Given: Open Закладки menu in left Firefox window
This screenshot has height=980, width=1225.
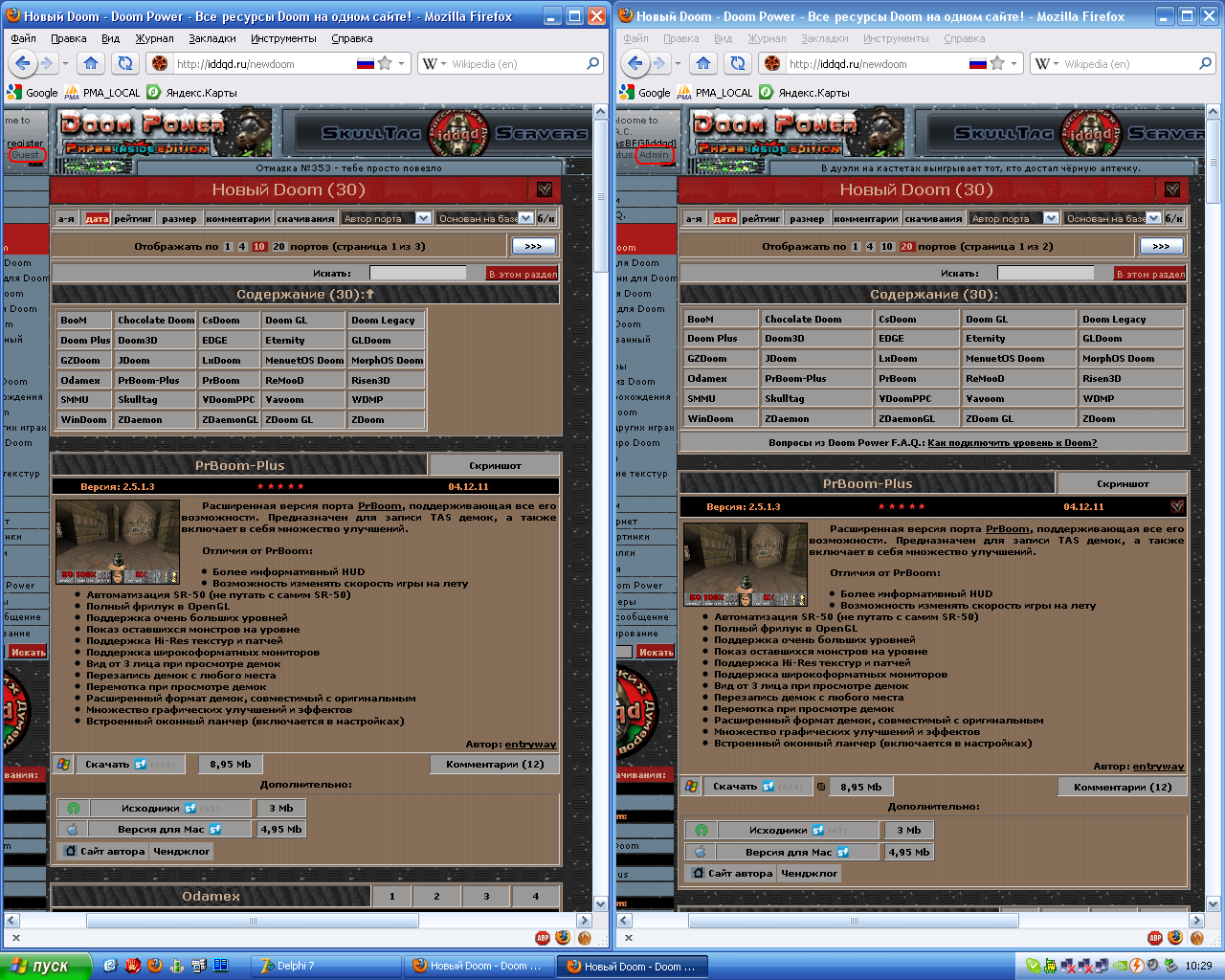Looking at the screenshot, I should coord(212,38).
